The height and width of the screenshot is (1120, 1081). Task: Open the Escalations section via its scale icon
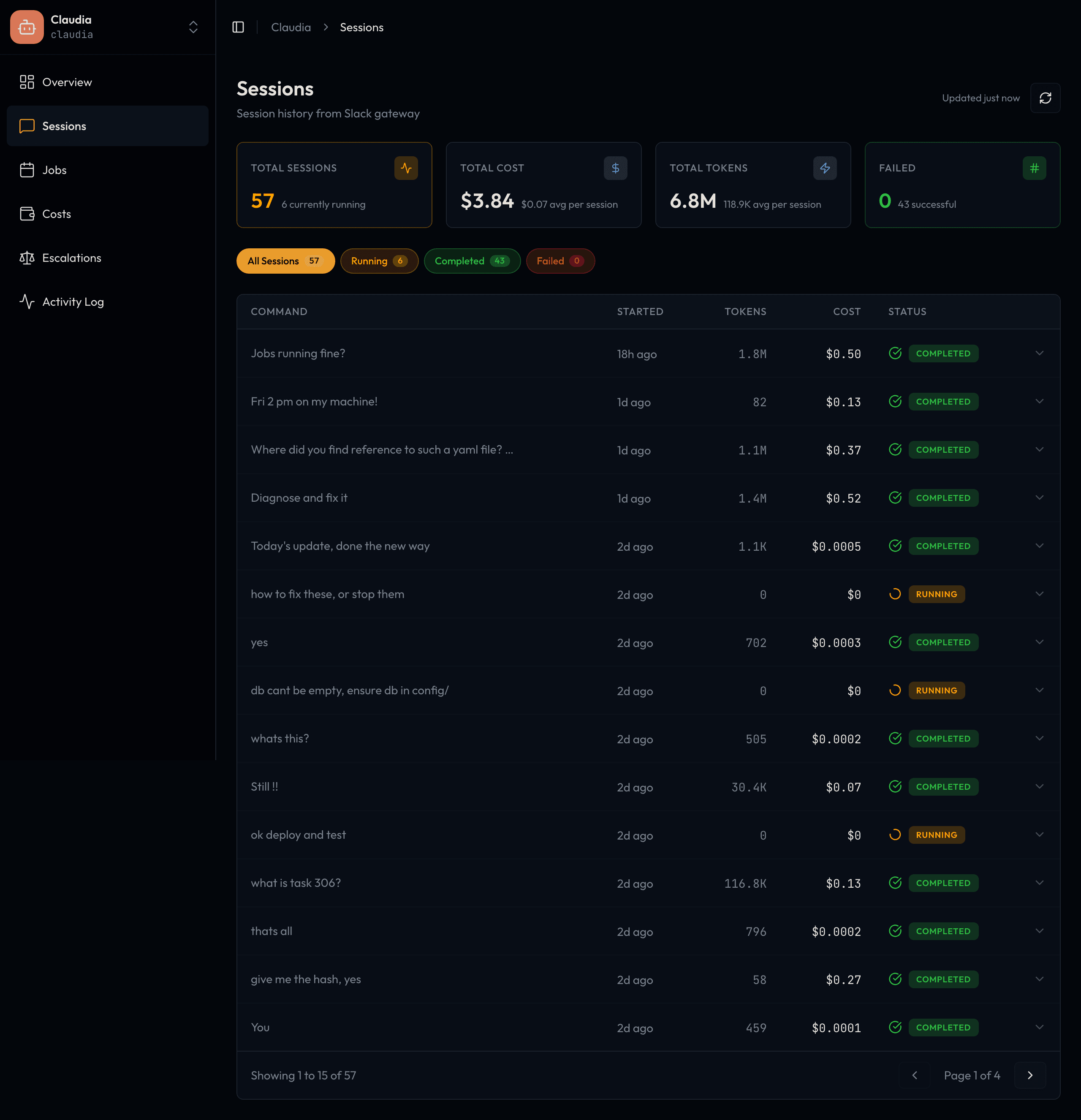[27, 258]
